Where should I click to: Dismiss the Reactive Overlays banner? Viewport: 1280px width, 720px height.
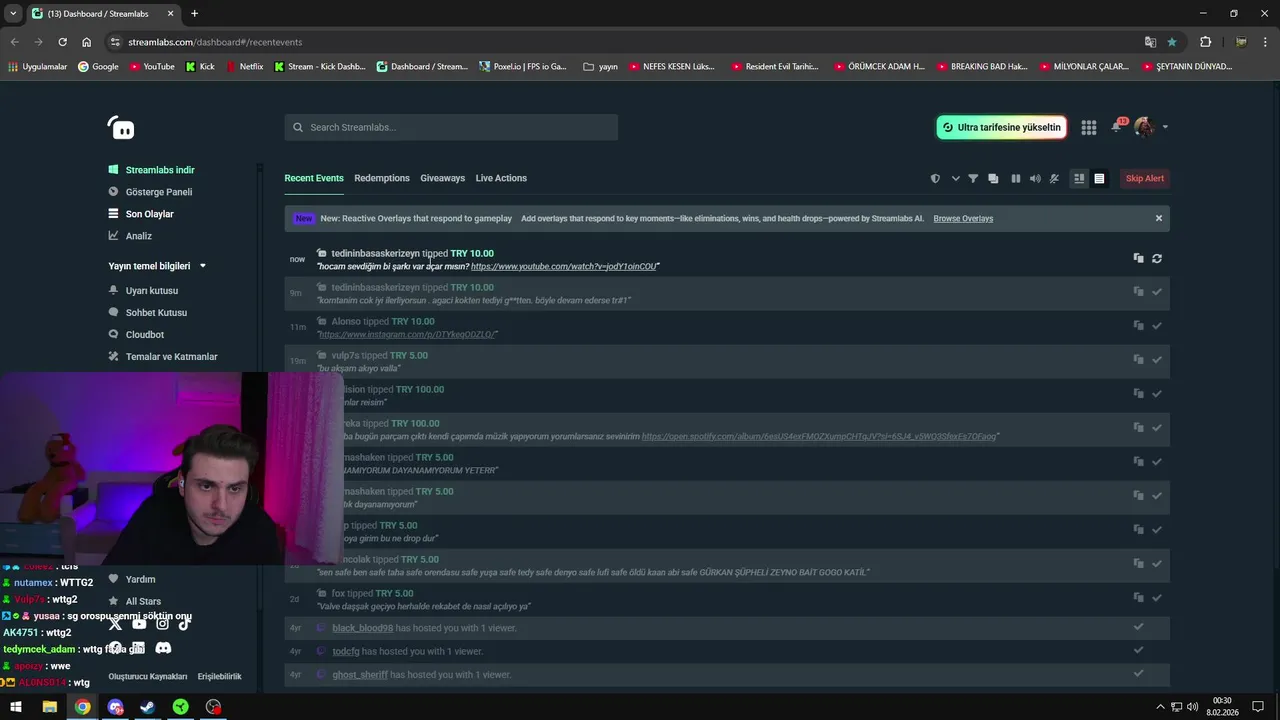click(x=1159, y=218)
